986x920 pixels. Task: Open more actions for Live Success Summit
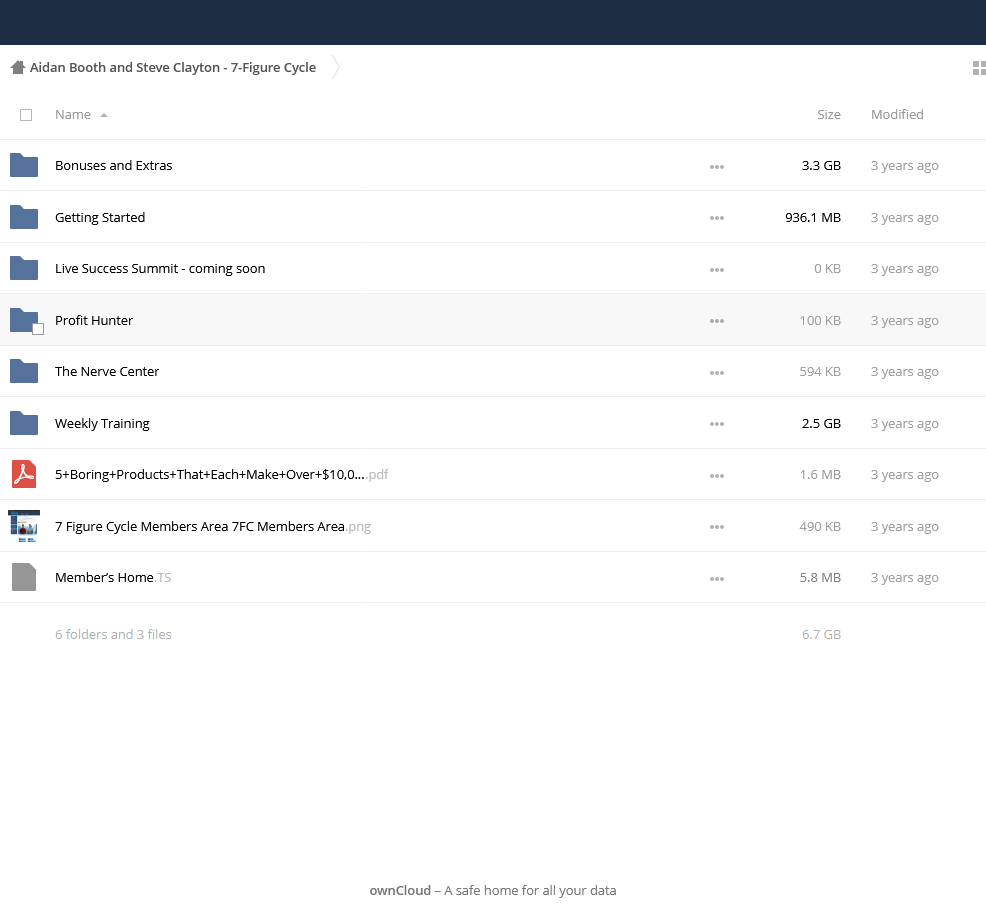point(717,270)
